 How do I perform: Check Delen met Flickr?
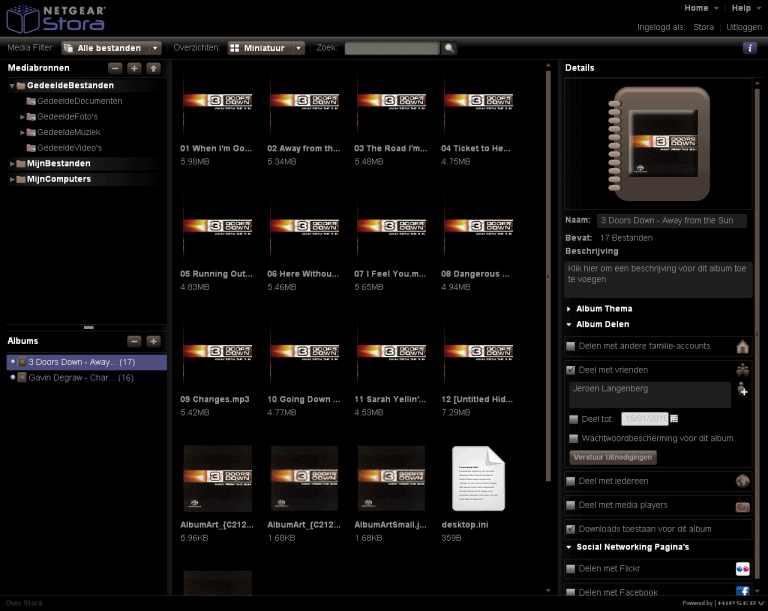click(x=571, y=569)
